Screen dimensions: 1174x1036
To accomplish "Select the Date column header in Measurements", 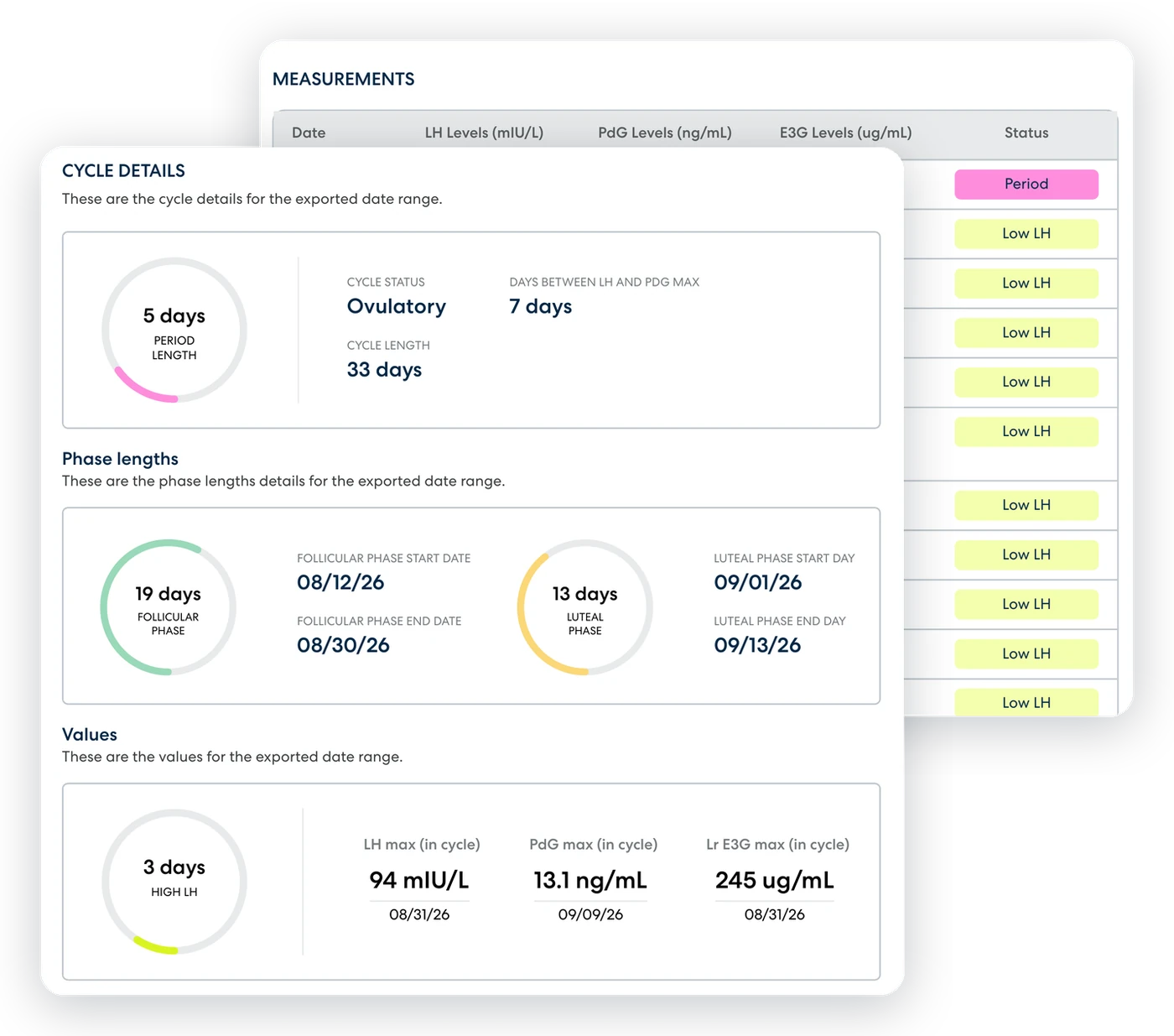I will (309, 133).
